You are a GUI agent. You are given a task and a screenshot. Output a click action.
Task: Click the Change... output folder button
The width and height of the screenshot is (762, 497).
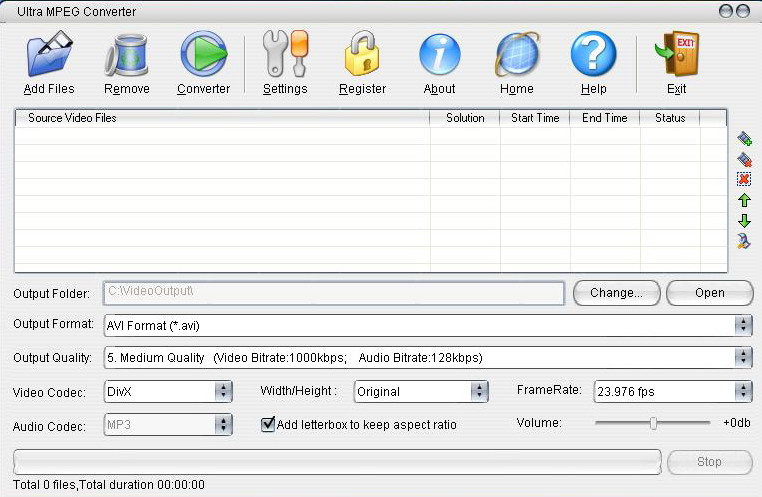tap(616, 293)
